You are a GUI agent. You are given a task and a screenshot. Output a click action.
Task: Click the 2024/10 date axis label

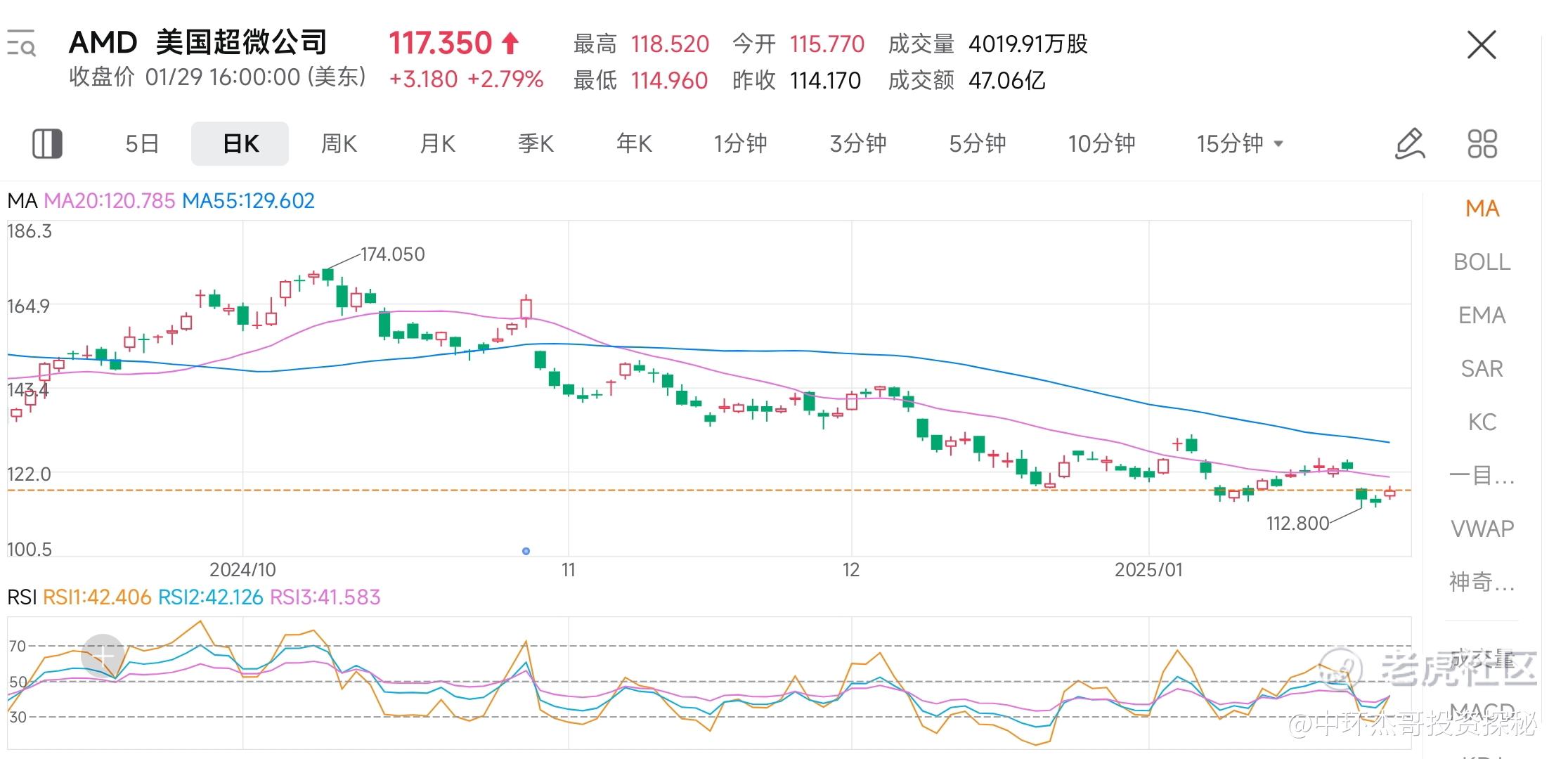point(242,570)
